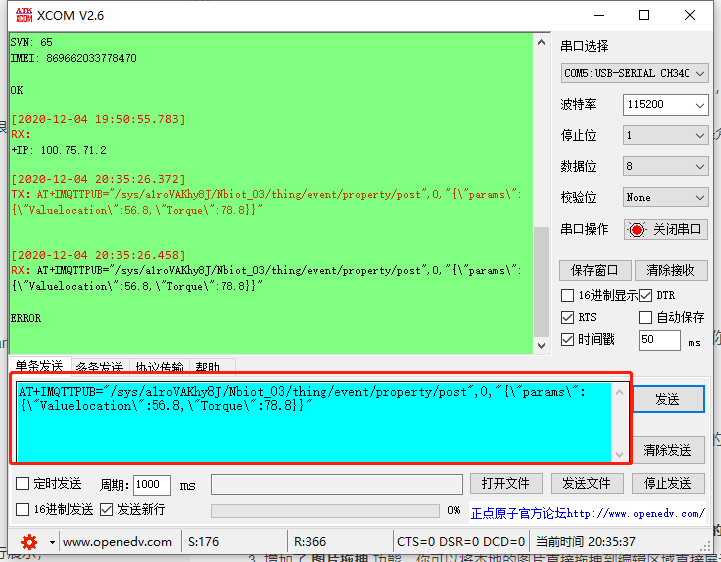Click the 清除发送 button
721x562 pixels.
(x=668, y=450)
